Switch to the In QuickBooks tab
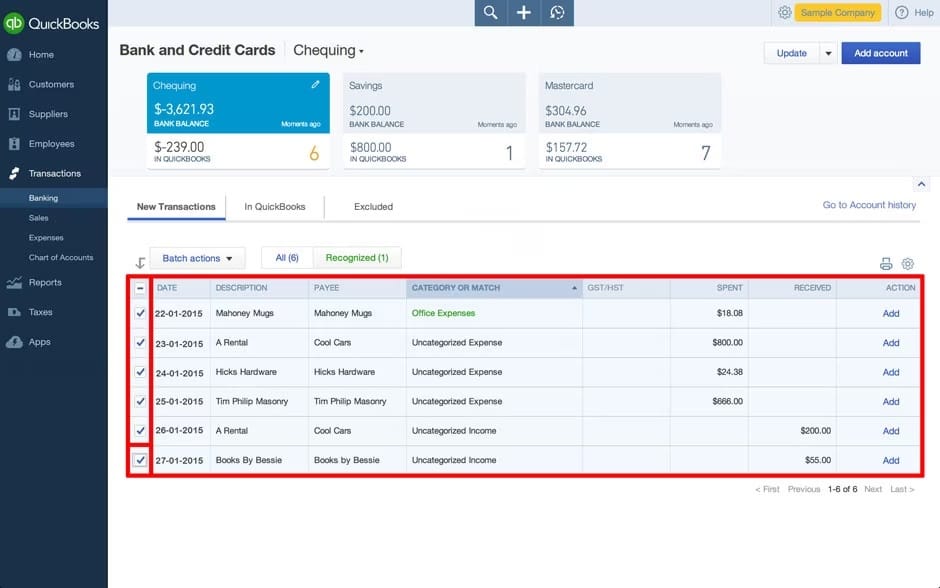 [x=275, y=207]
